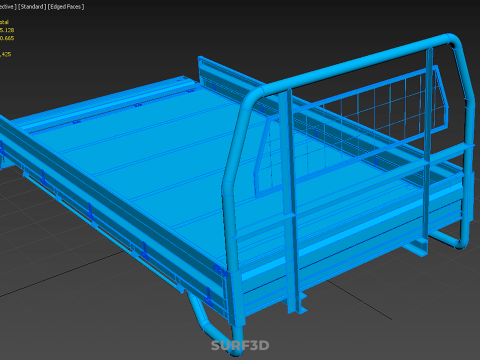Open the [Standard] viewport shading menu
480x360 pixels.
coord(32,7)
